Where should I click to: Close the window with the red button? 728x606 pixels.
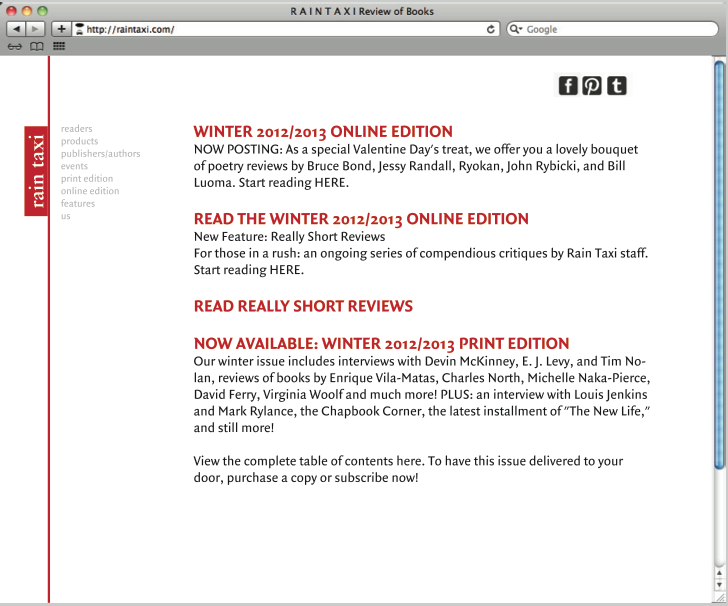12,11
